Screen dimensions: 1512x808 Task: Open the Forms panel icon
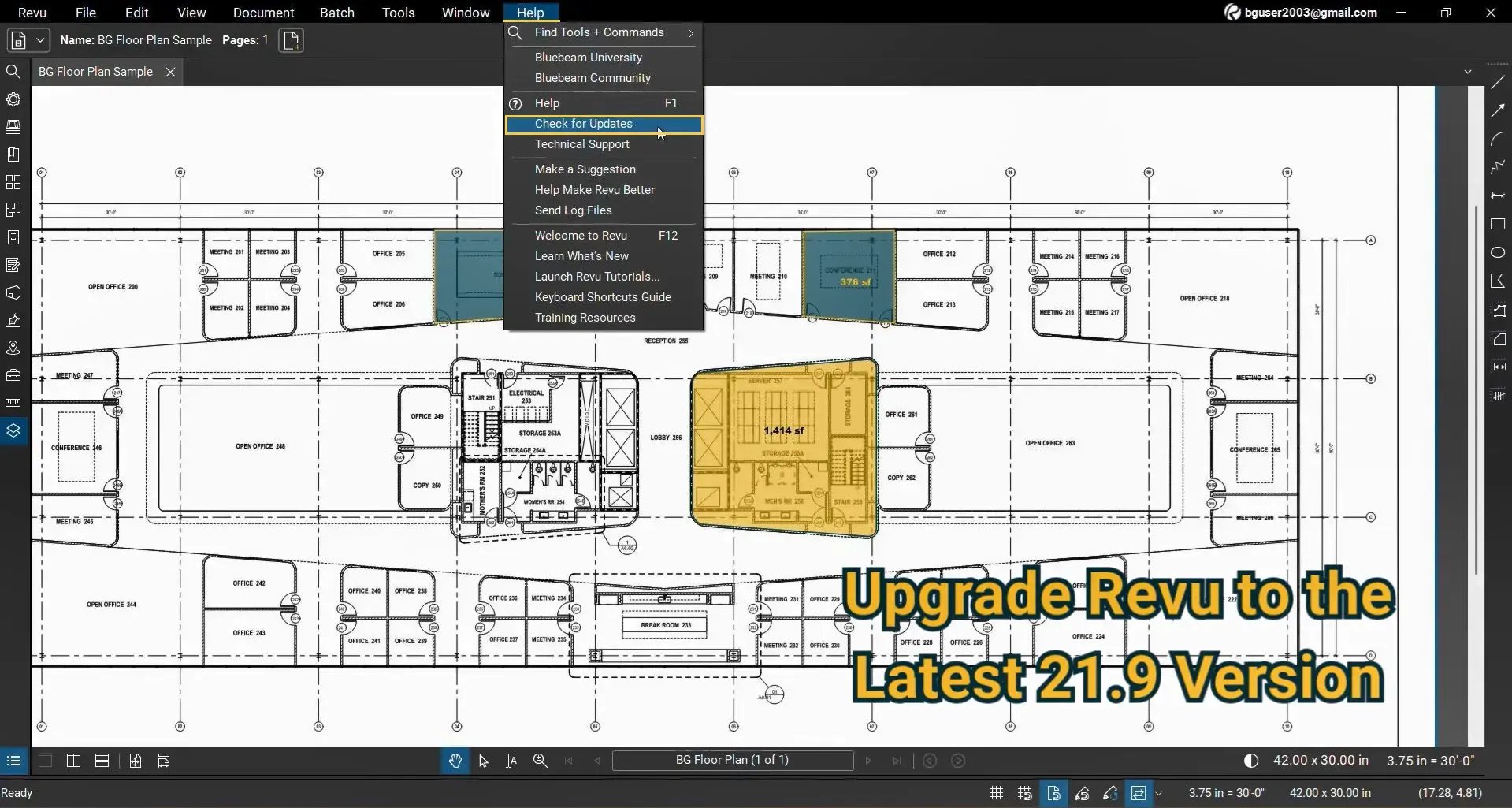pyautogui.click(x=13, y=265)
